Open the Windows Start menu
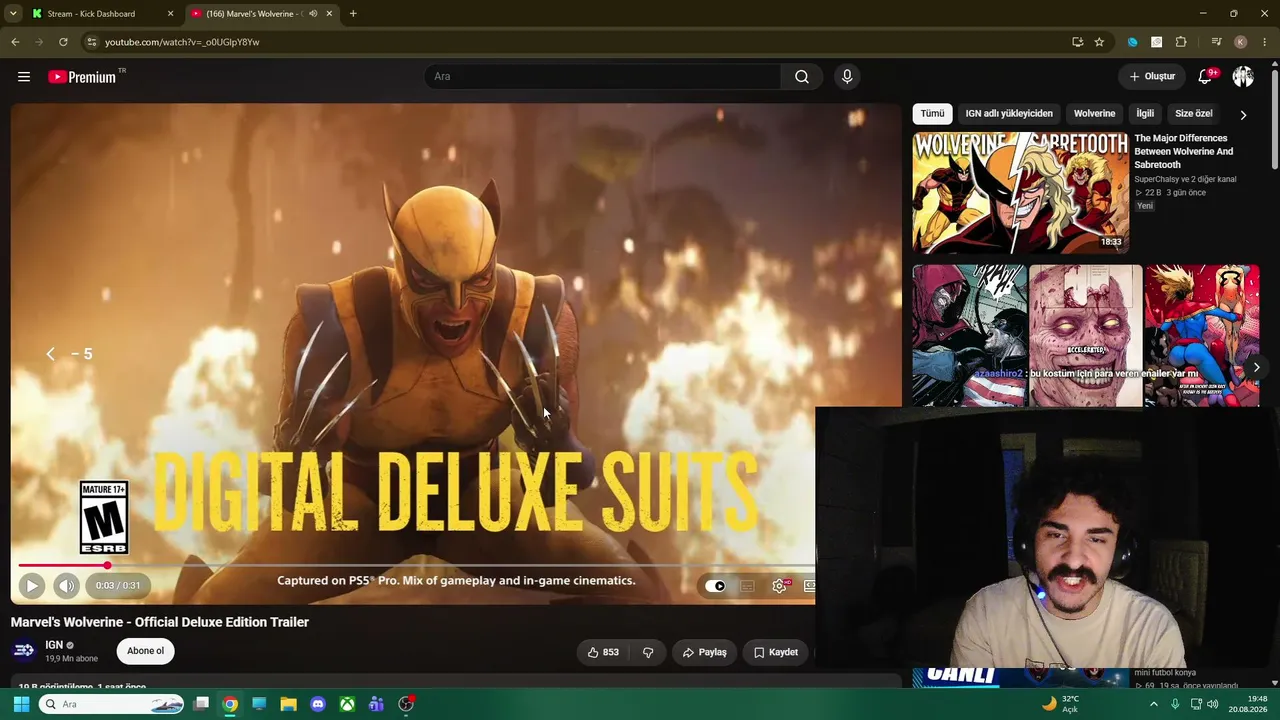 (x=21, y=704)
